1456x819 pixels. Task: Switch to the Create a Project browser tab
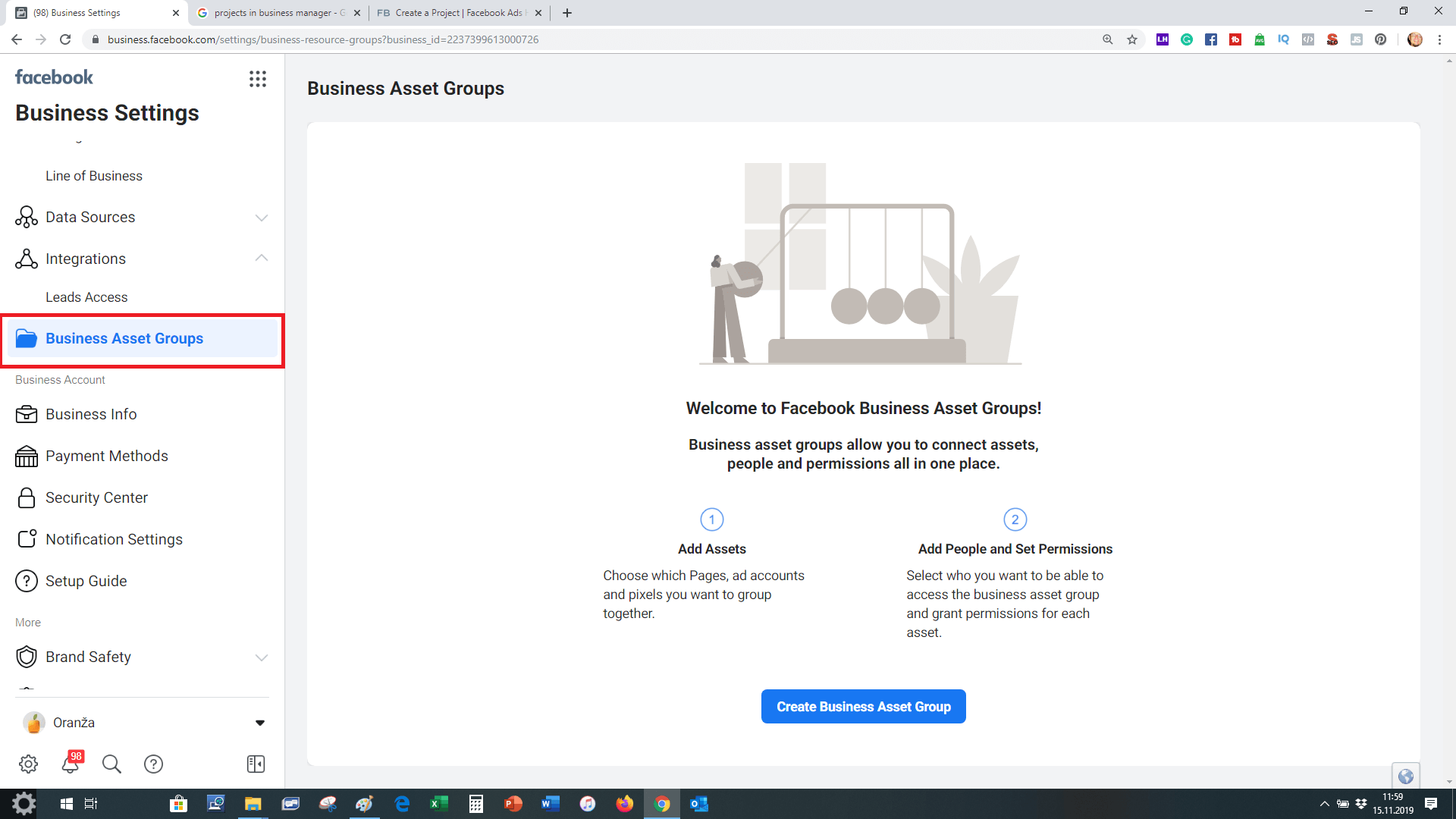tap(455, 13)
